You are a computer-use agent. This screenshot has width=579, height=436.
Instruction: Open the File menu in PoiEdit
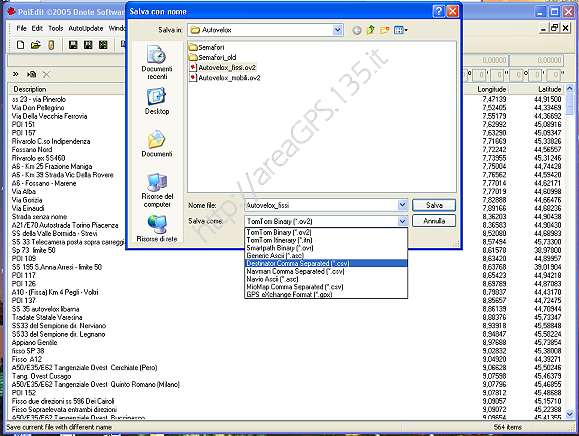[21, 28]
